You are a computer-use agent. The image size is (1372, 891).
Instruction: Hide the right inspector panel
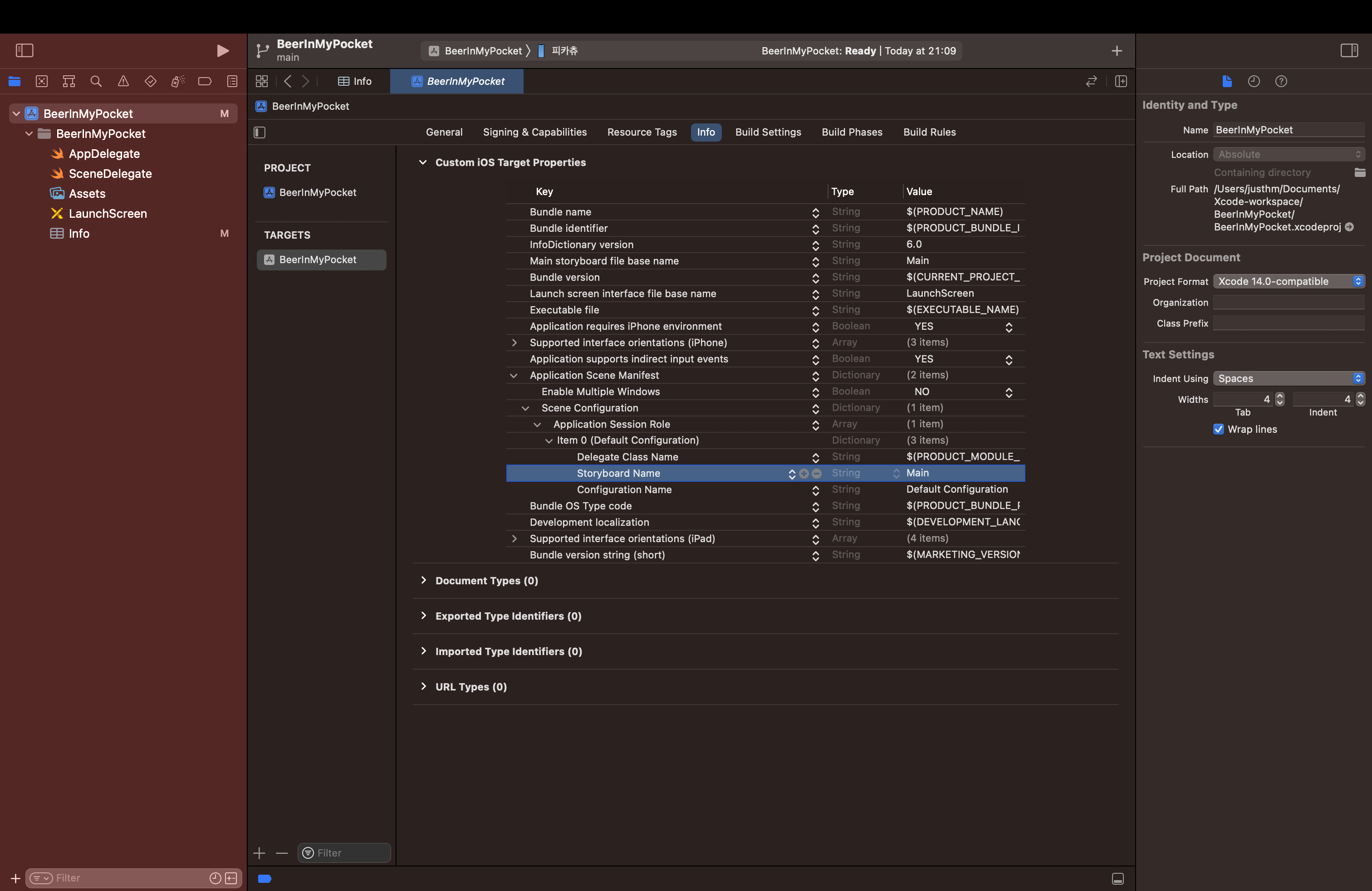click(x=1348, y=51)
